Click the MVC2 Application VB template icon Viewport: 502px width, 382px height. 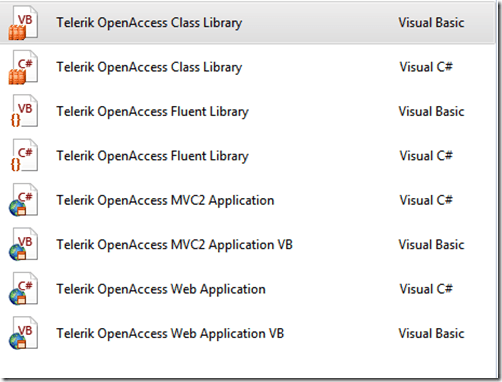(23, 244)
